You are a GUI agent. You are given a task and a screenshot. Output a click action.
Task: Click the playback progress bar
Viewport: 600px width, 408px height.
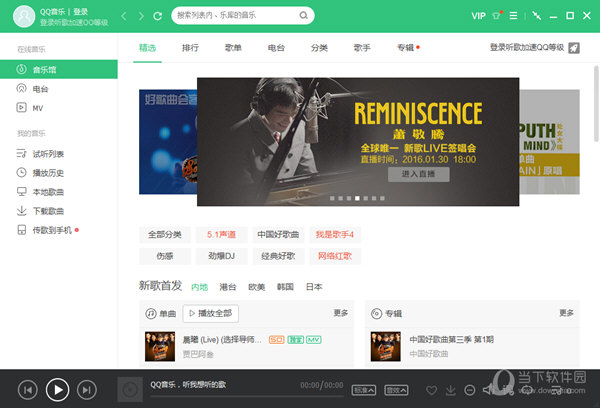point(247,397)
